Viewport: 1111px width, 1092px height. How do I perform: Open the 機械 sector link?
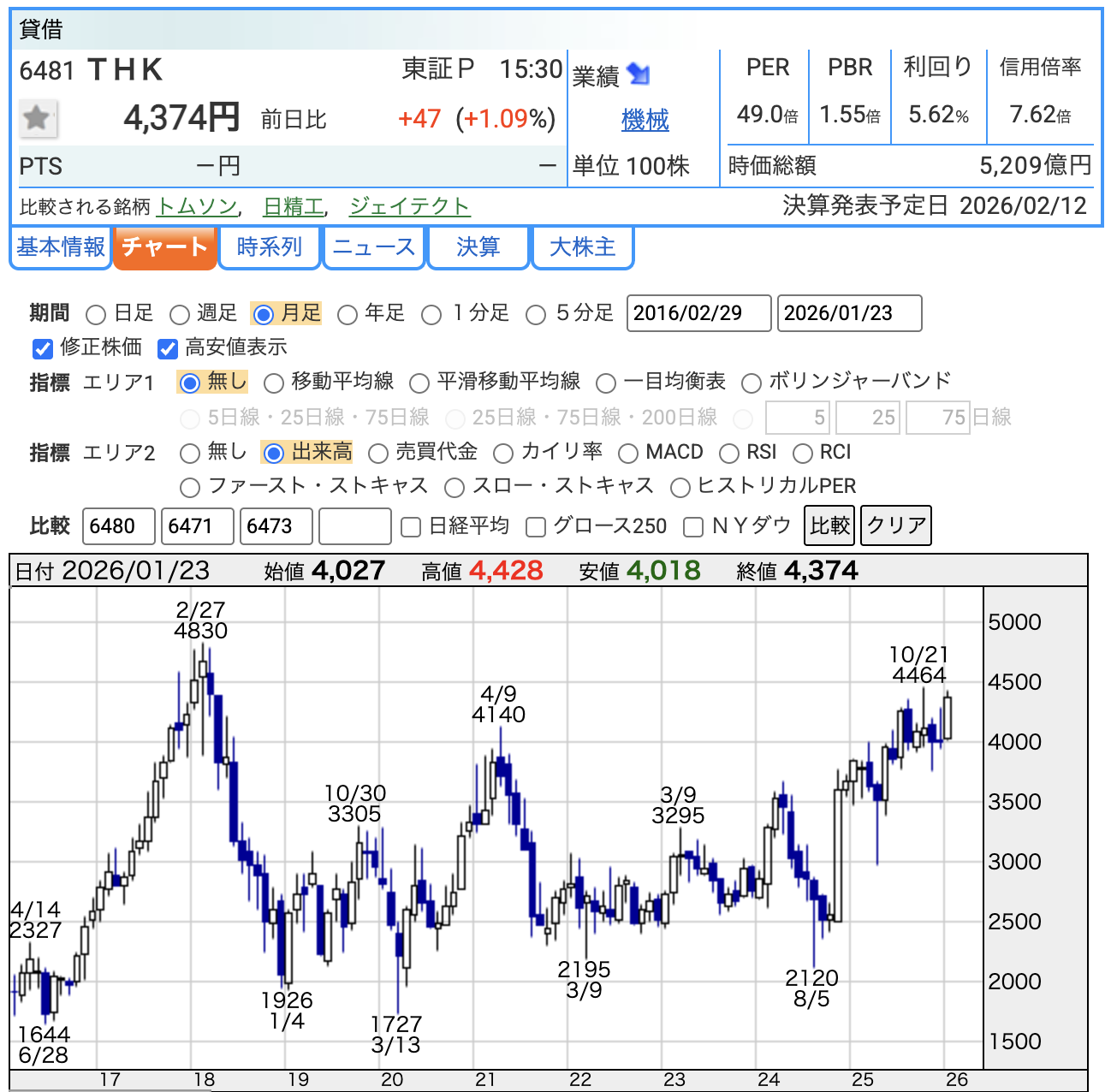pyautogui.click(x=645, y=120)
